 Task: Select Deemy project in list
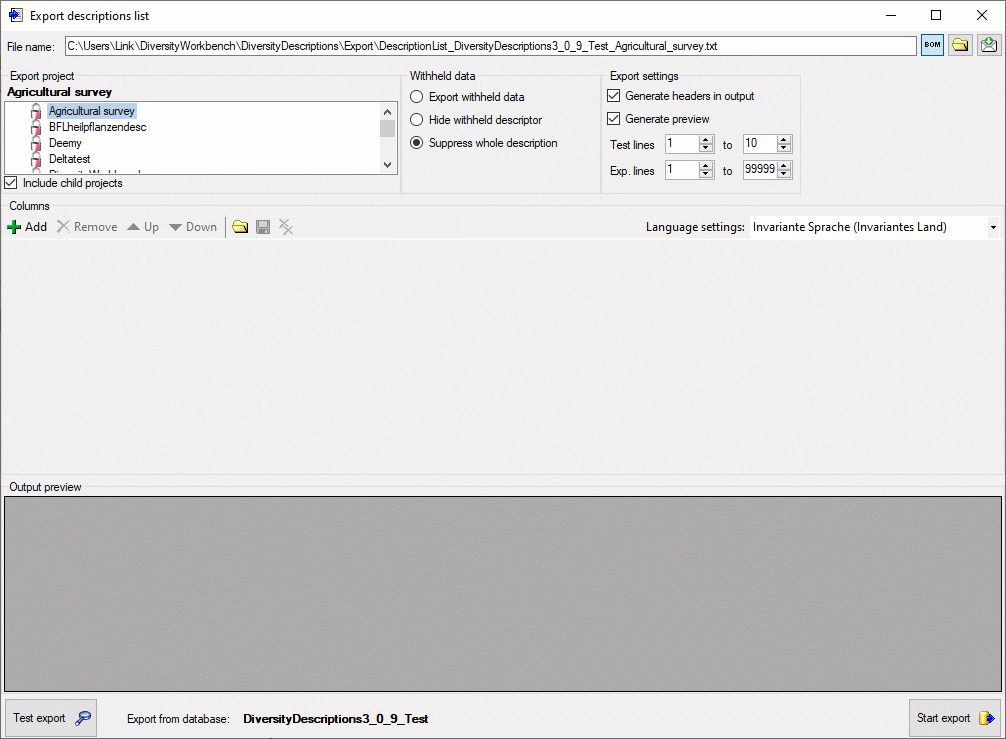[65, 143]
